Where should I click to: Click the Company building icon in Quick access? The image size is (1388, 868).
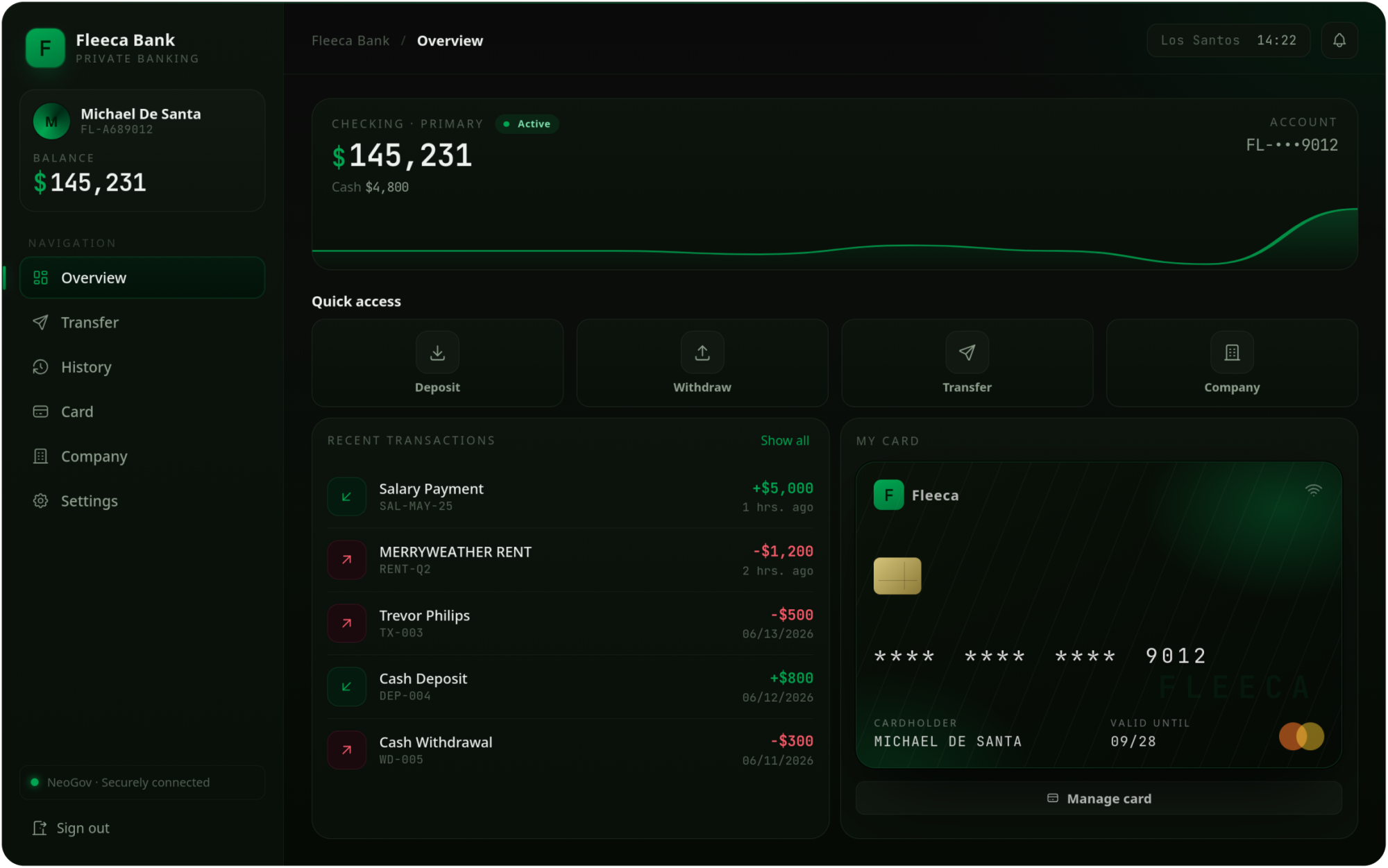pos(1232,352)
